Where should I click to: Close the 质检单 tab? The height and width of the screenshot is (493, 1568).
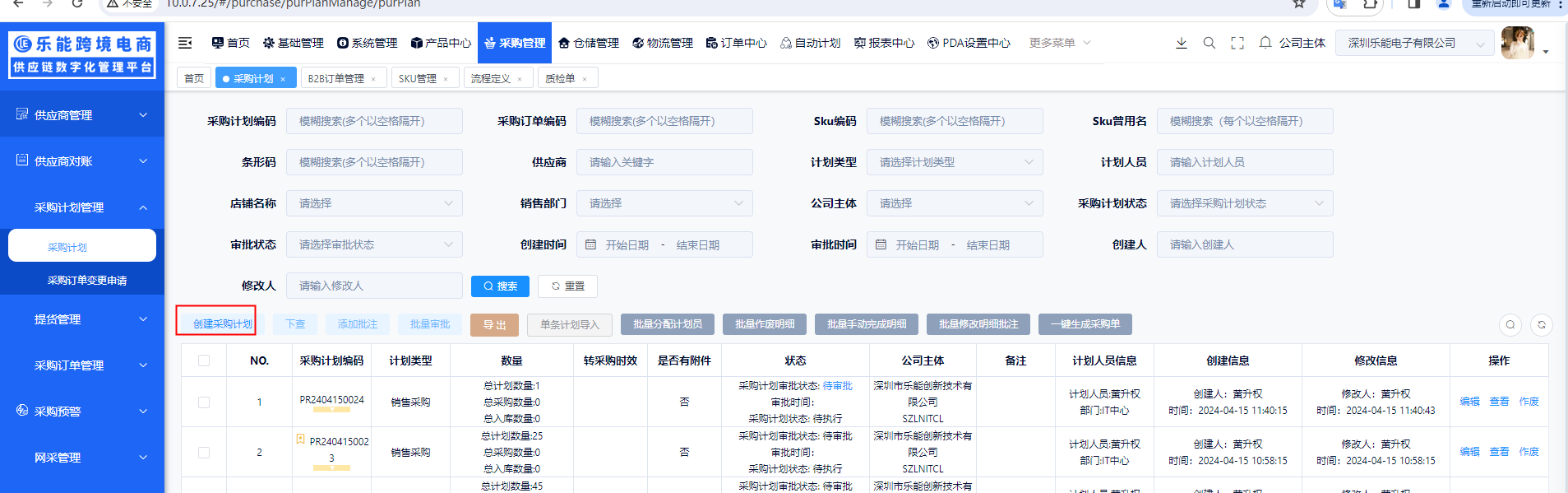pyautogui.click(x=585, y=79)
